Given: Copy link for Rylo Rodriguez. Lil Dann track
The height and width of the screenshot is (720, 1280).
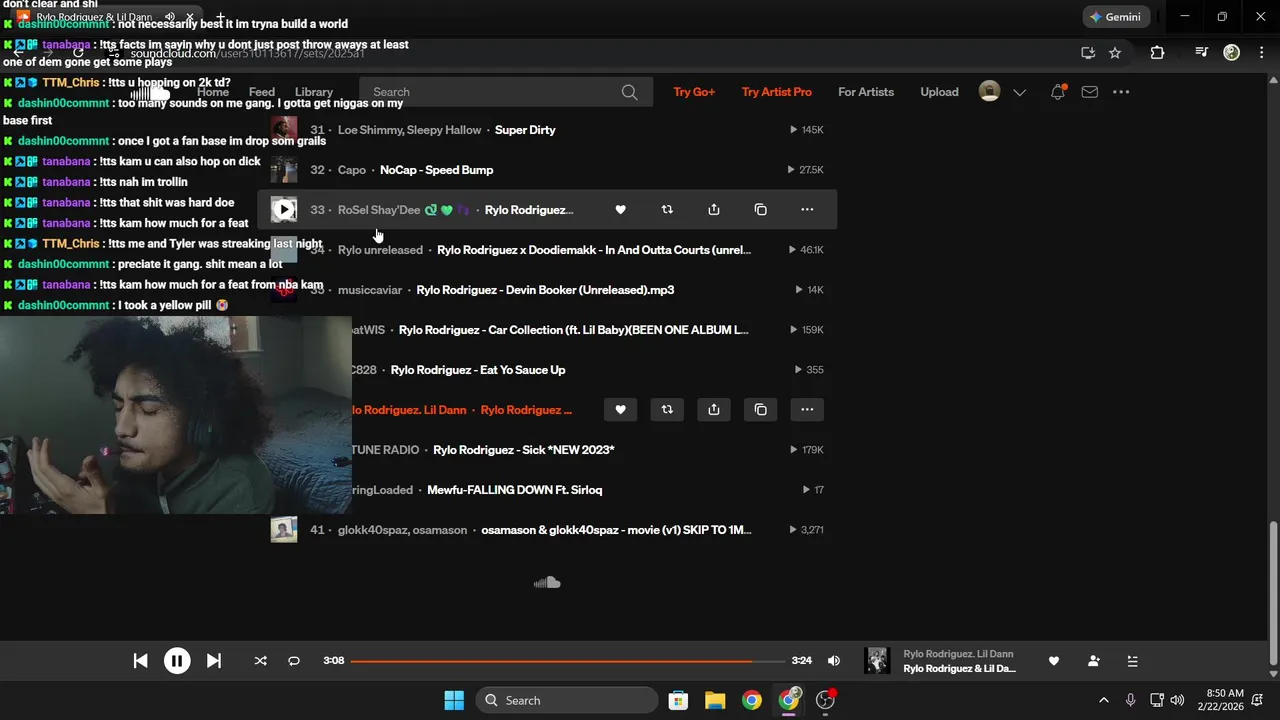Looking at the screenshot, I should click(x=761, y=410).
